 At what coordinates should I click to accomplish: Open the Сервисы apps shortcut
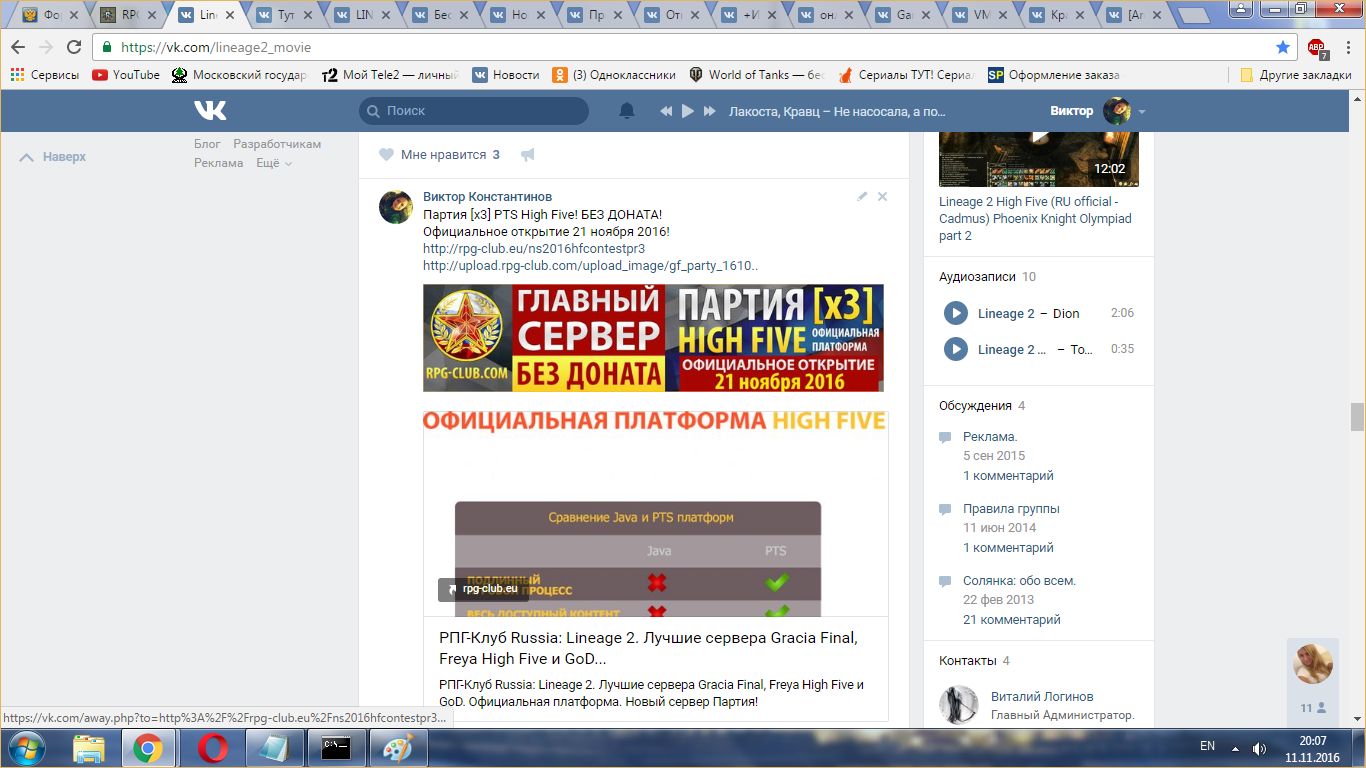[x=45, y=75]
